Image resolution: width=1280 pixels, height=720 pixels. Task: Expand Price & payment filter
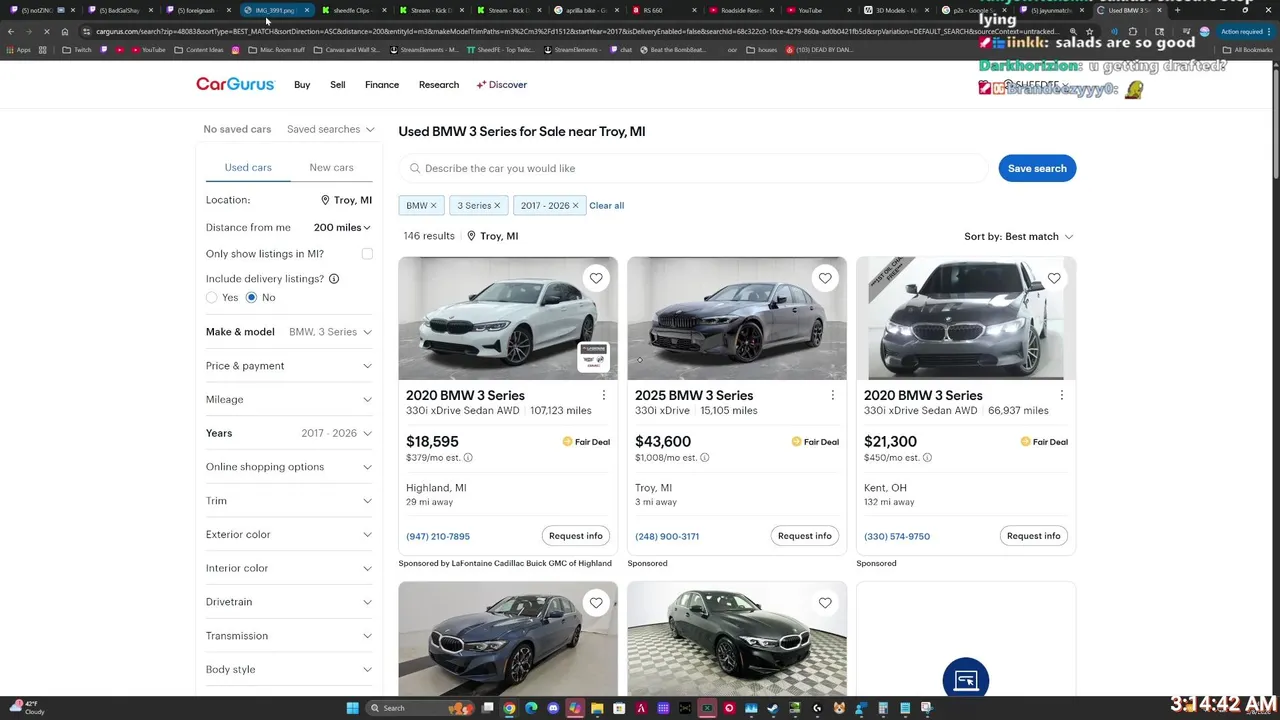[289, 366]
